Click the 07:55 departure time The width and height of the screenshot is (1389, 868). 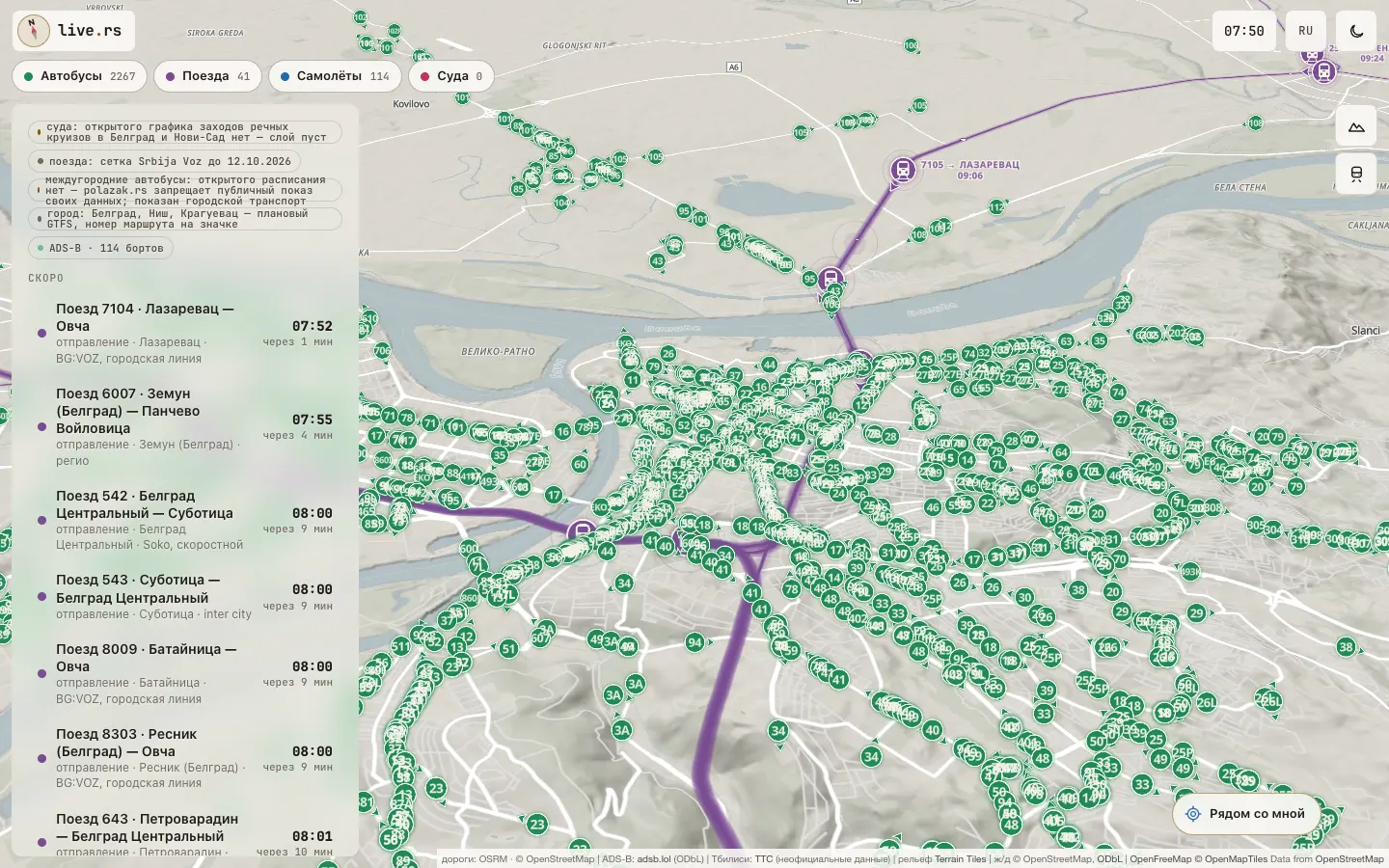[x=313, y=420]
